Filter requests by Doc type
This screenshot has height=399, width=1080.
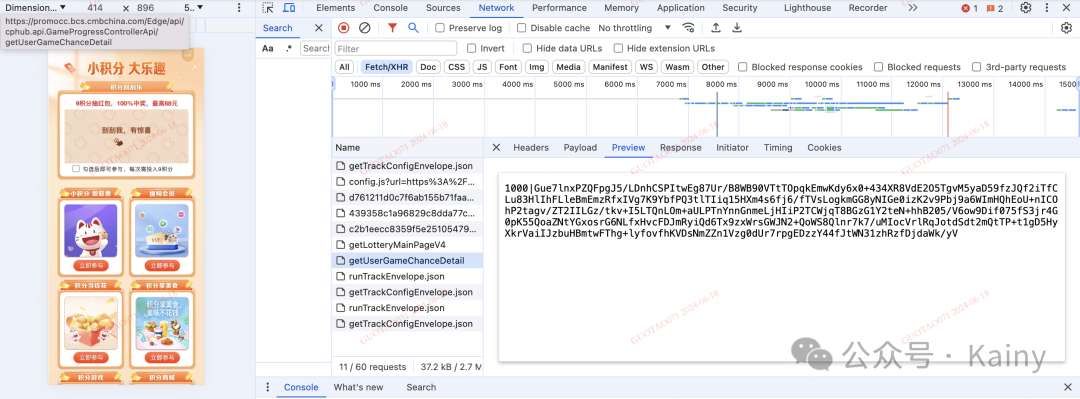point(428,67)
